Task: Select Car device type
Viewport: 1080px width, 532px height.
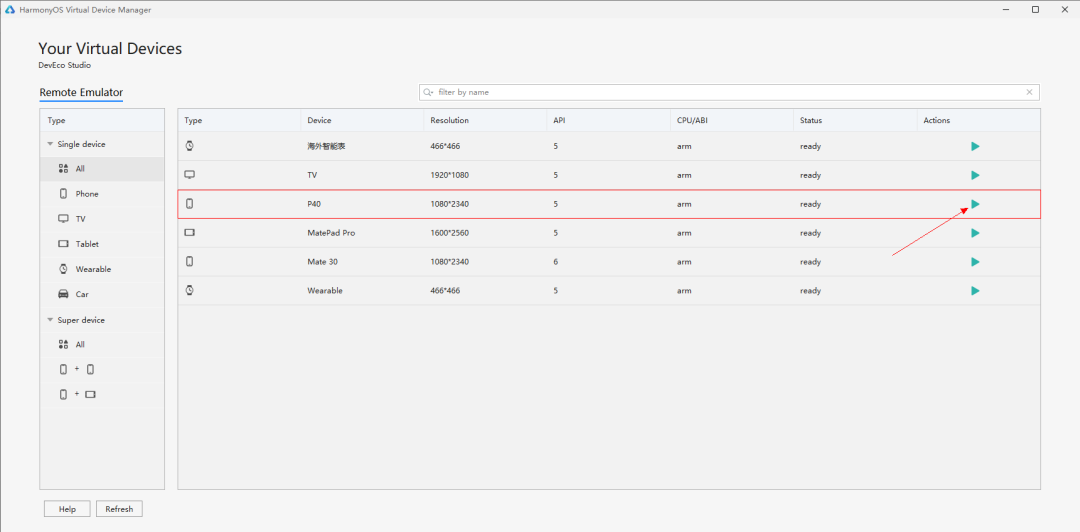Action: click(81, 294)
